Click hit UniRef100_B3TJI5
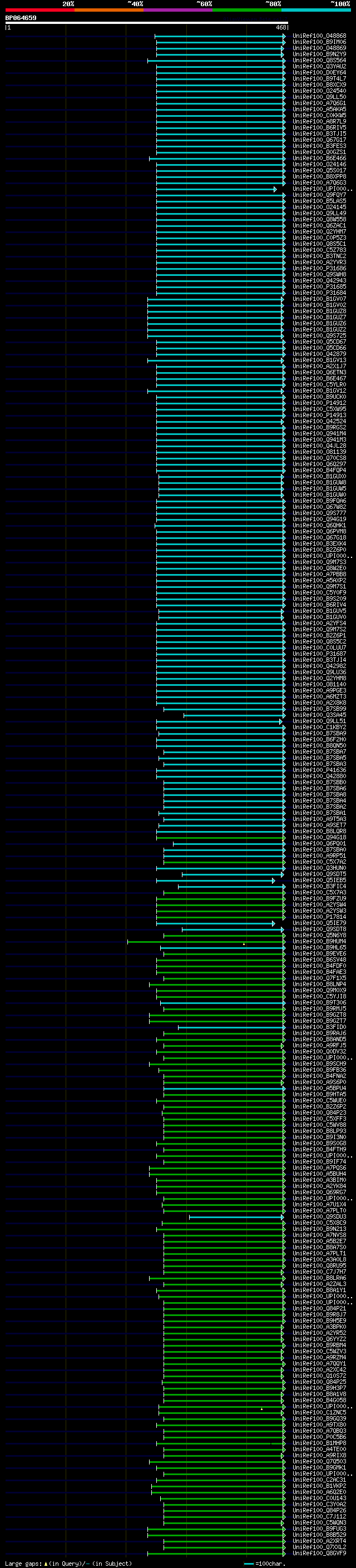 click(319, 133)
